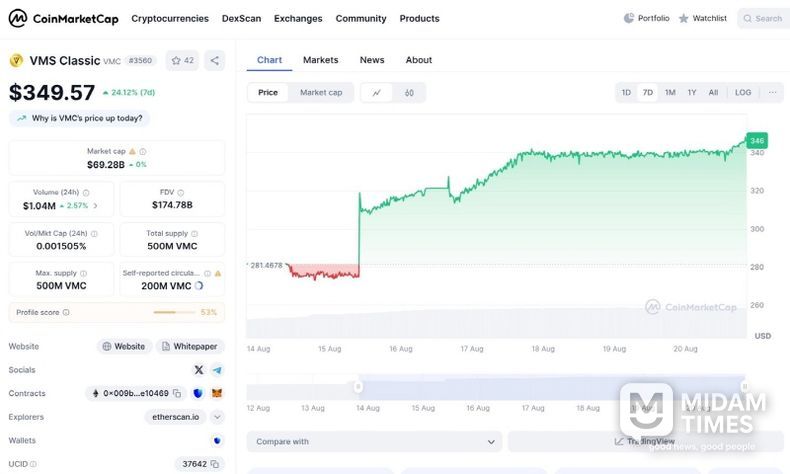The height and width of the screenshot is (474, 790).
Task: Click the Portfolio pie icon
Action: tap(629, 18)
